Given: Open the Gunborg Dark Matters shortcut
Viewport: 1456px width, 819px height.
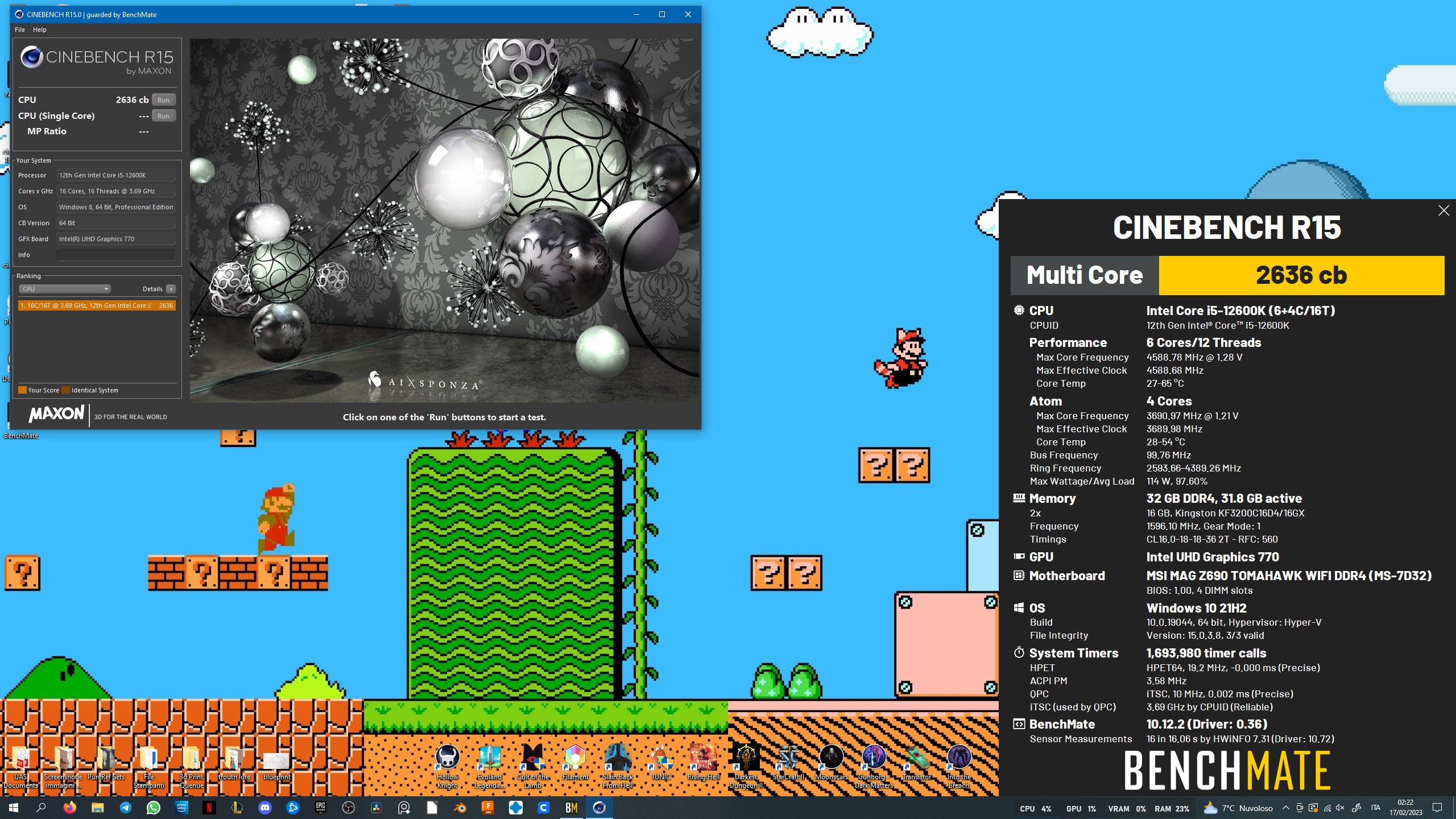Looking at the screenshot, I should [x=874, y=767].
